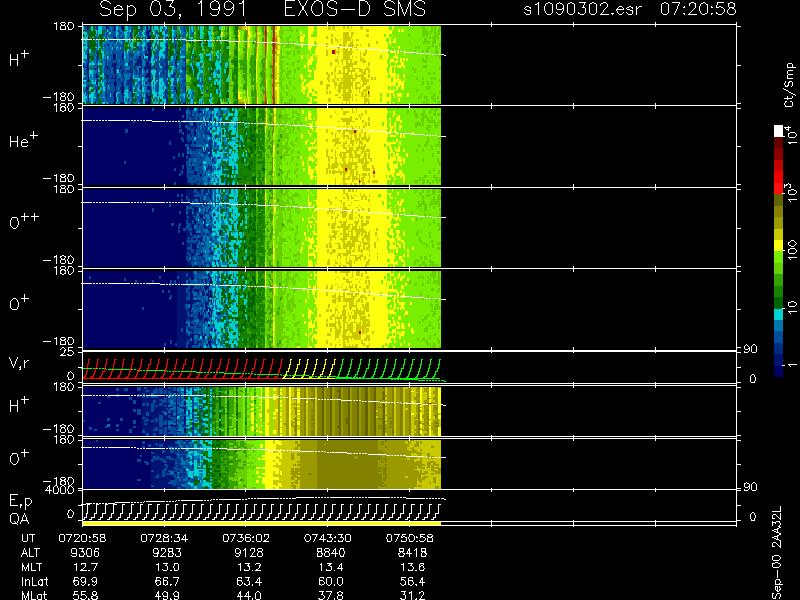Screen dimensions: 800x600
Task: Click inside the He+ spectrogram panel
Action: tap(261, 146)
